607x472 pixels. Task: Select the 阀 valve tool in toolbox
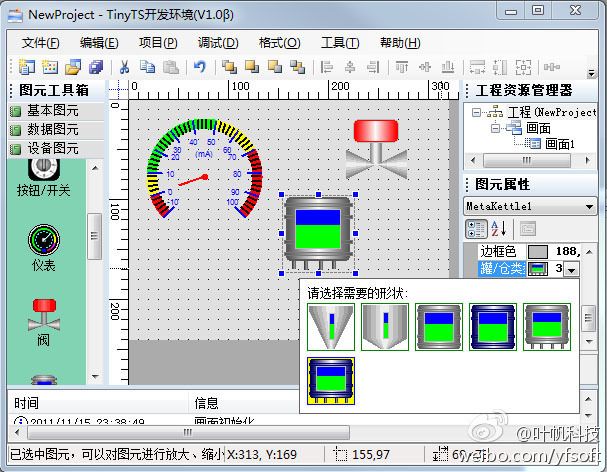[44, 323]
